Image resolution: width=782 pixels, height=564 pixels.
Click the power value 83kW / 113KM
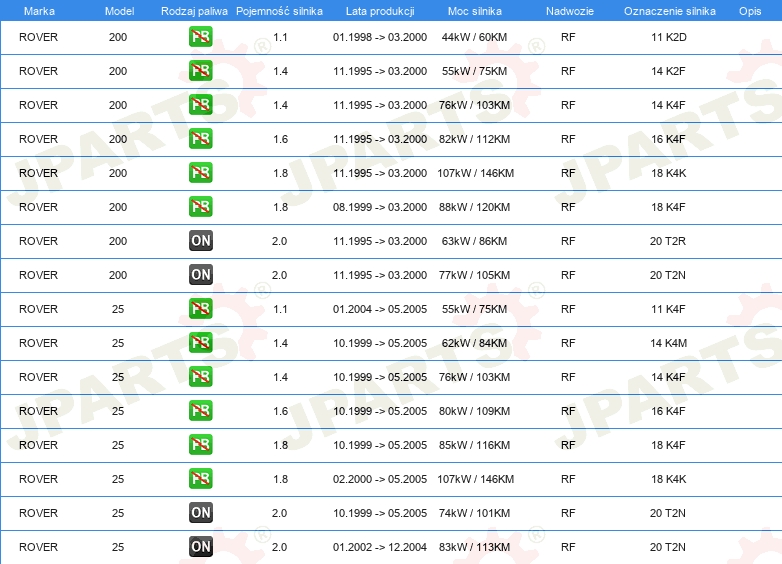click(x=474, y=547)
